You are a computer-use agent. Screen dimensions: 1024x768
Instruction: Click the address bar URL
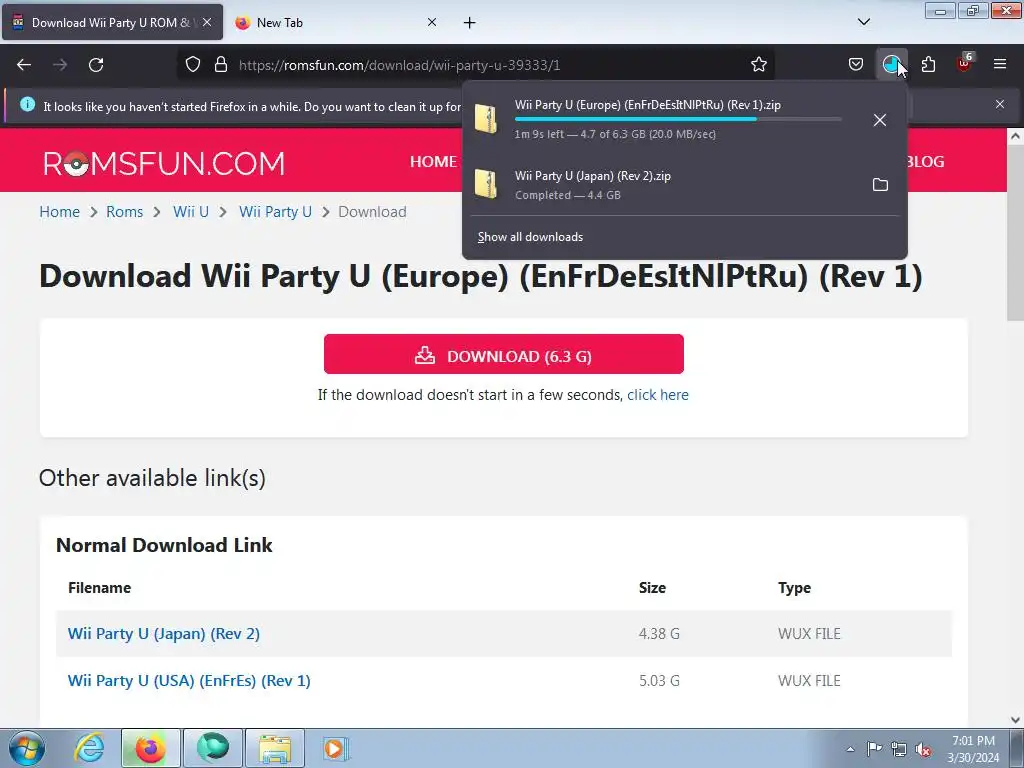[x=400, y=65]
